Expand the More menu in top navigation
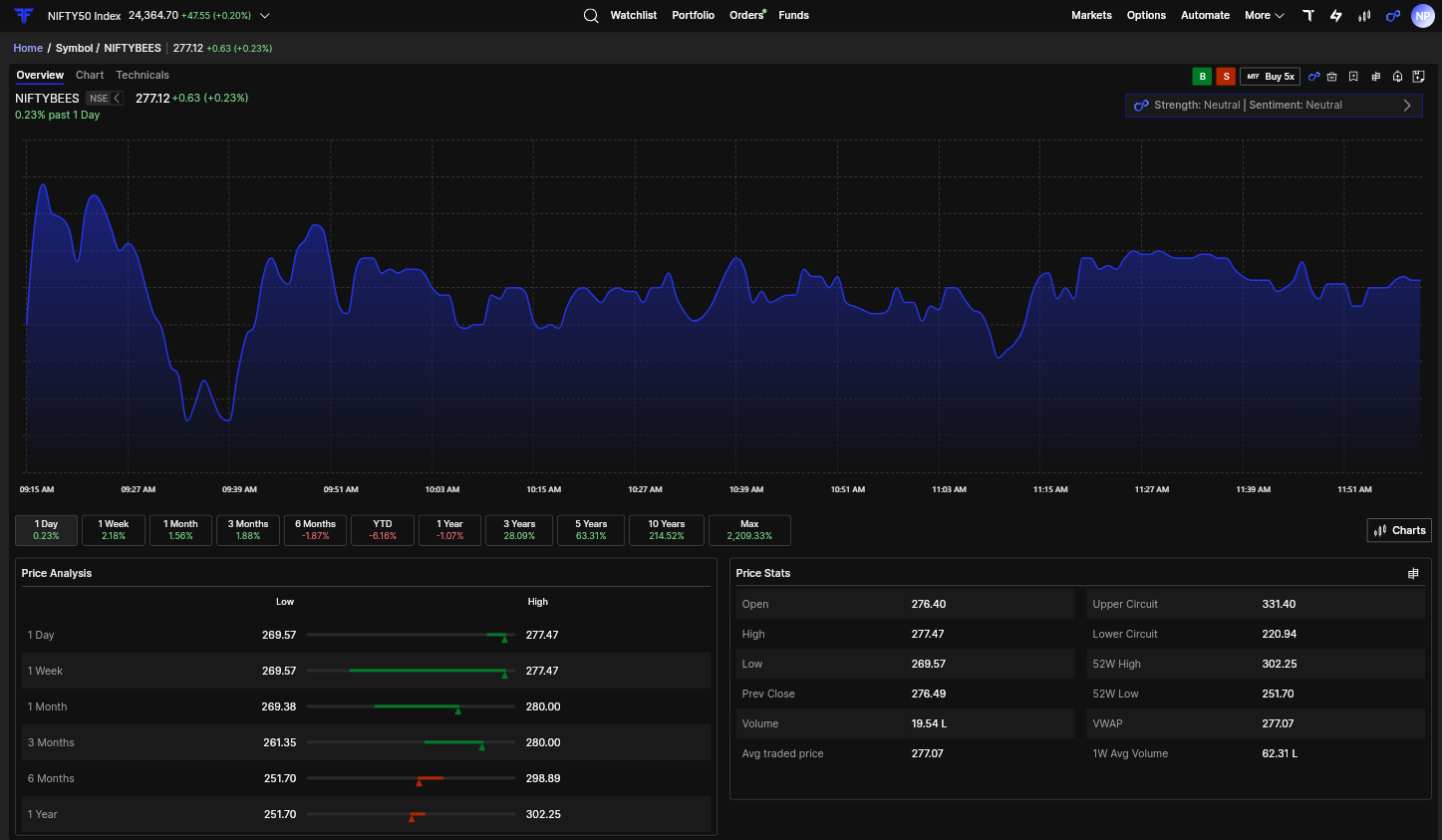The height and width of the screenshot is (840, 1442). pos(1265,15)
